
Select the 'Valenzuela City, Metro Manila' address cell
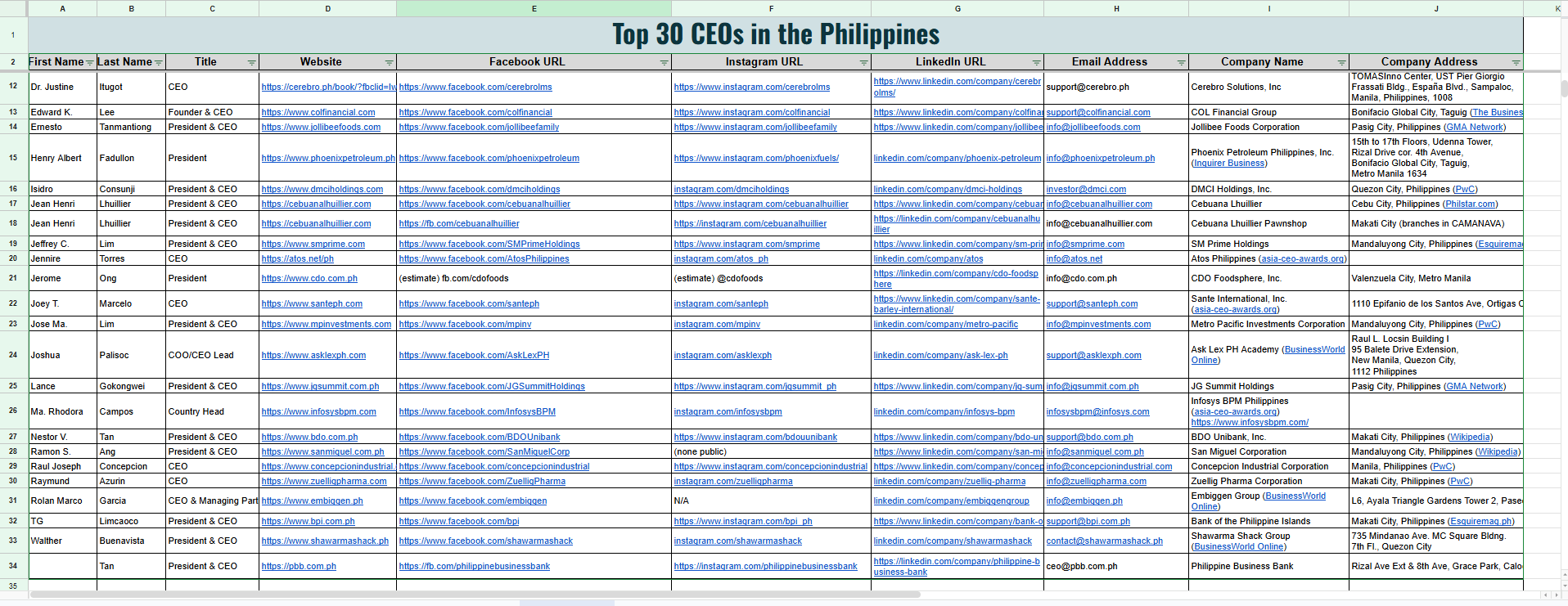pos(1436,278)
